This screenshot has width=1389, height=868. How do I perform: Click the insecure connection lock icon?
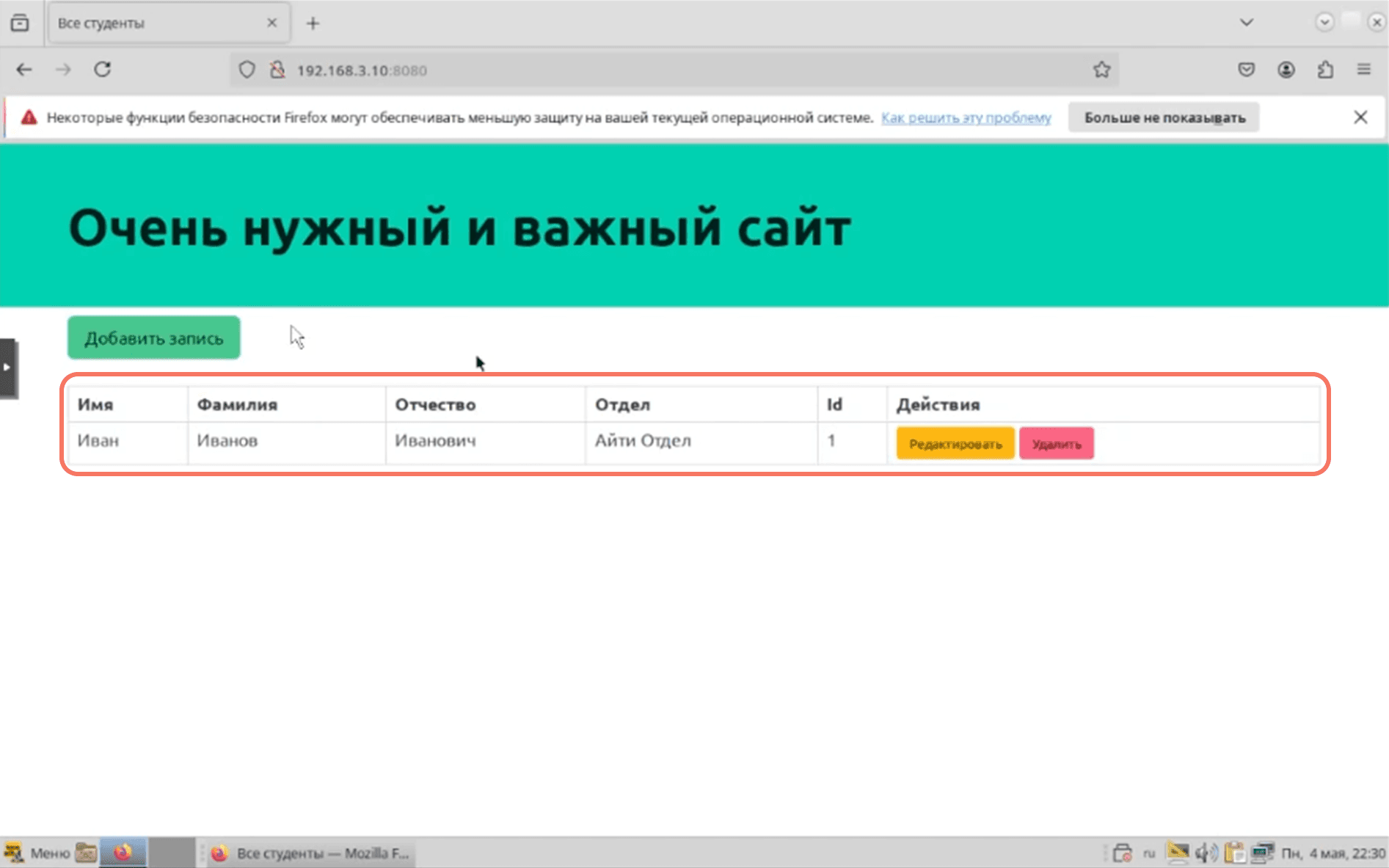click(x=277, y=70)
